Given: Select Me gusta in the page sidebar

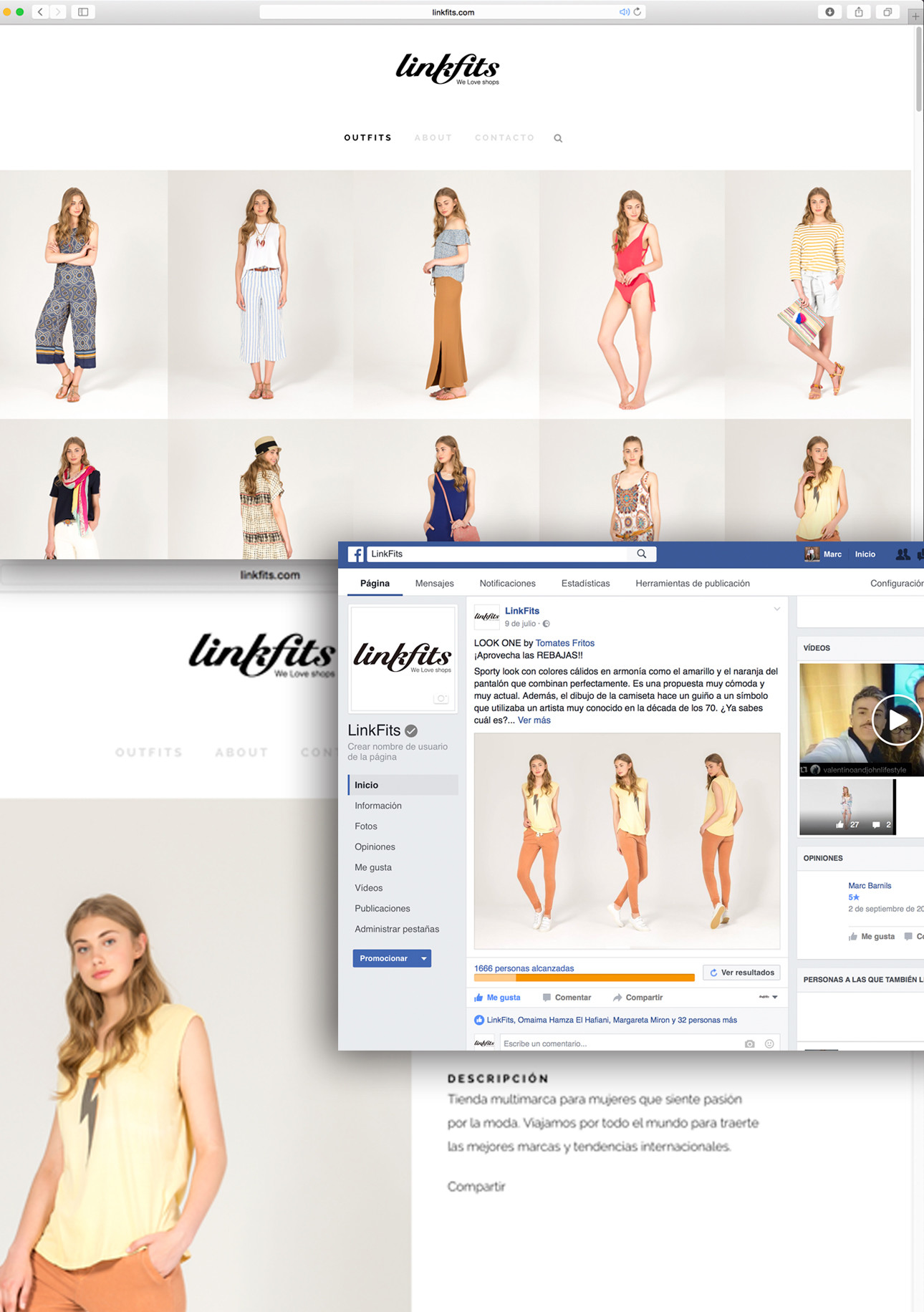Looking at the screenshot, I should point(373,867).
